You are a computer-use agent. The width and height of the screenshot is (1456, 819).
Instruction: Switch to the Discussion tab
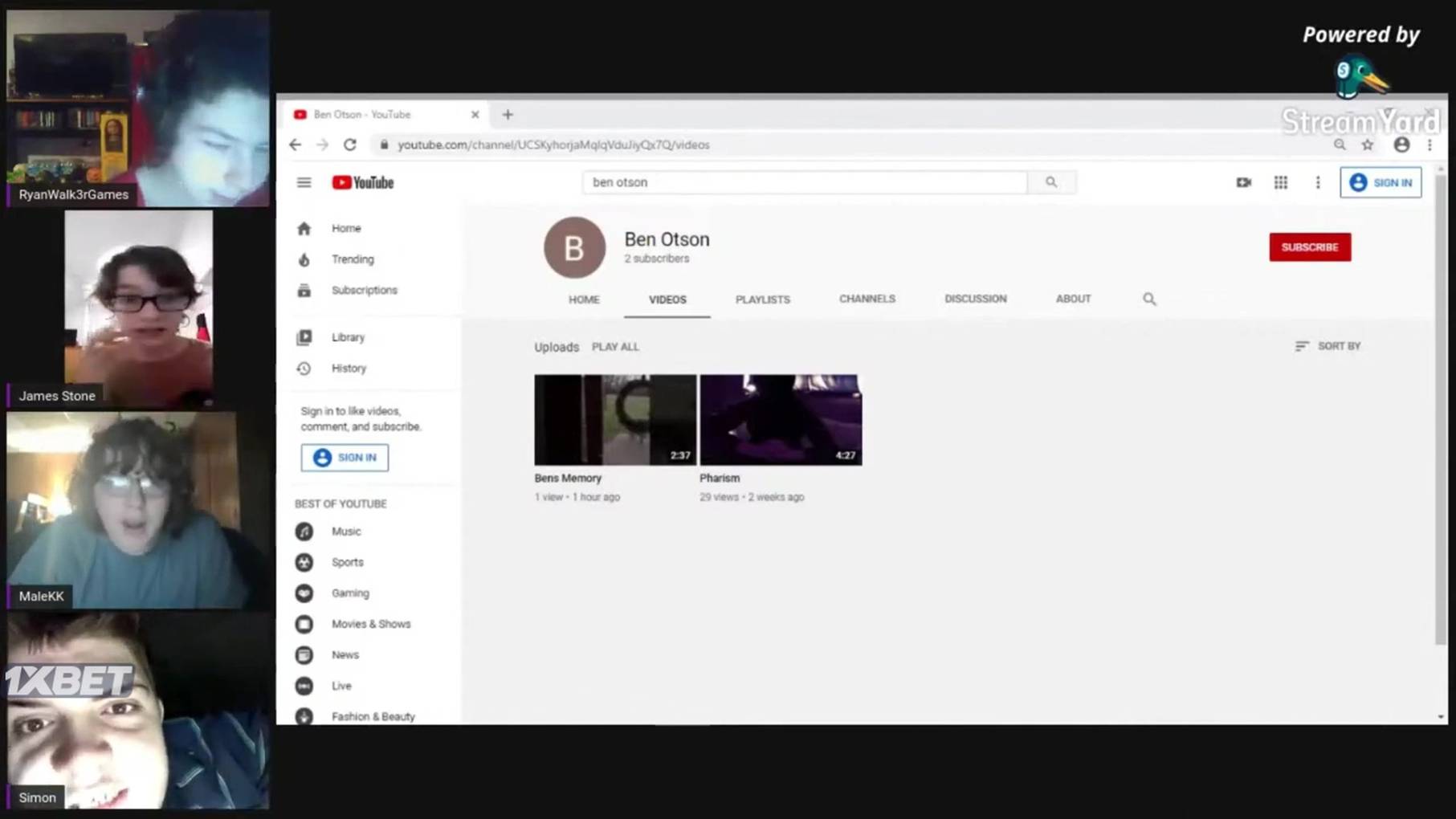[976, 299]
